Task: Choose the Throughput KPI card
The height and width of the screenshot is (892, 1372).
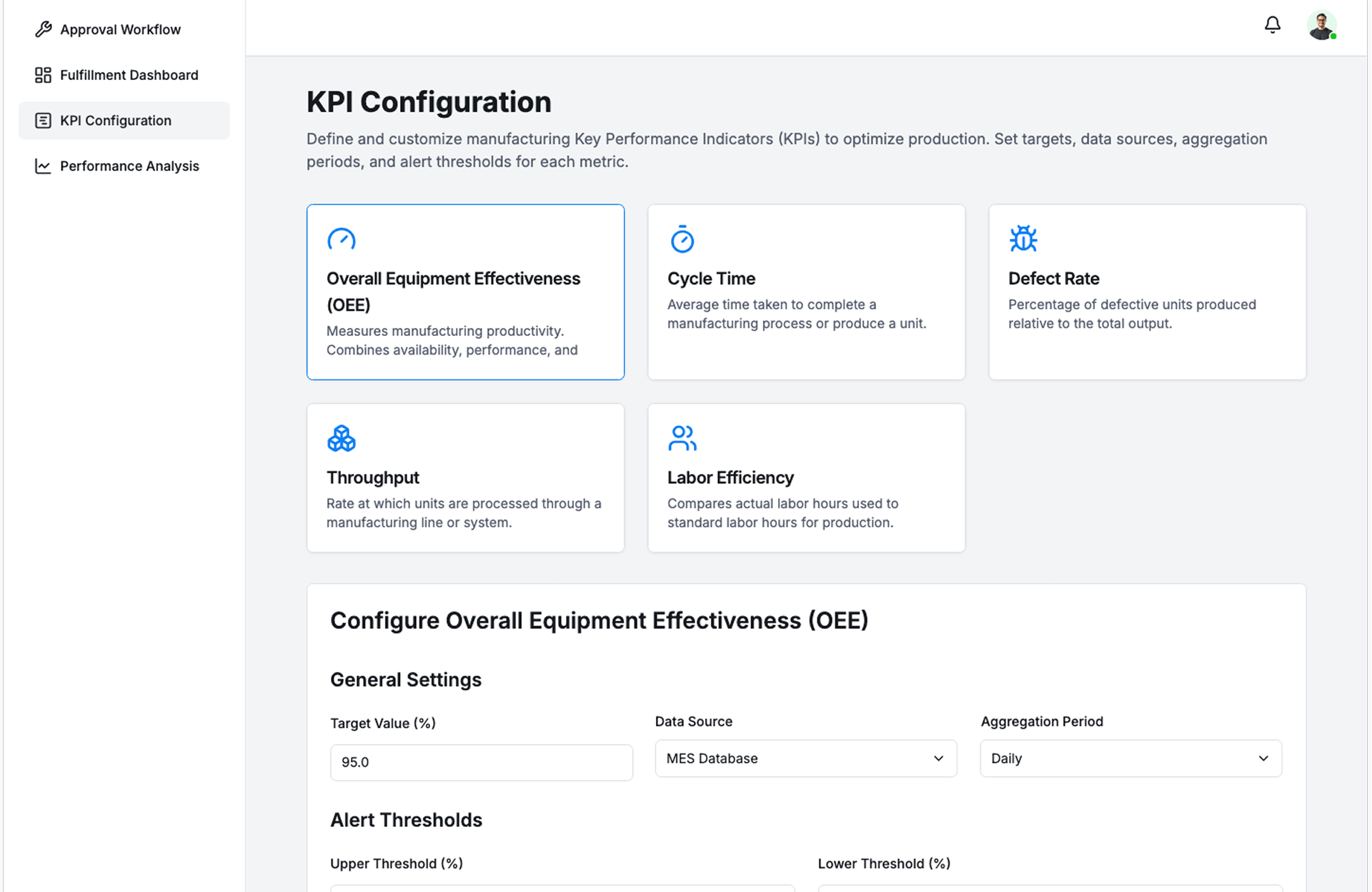Action: pos(464,477)
